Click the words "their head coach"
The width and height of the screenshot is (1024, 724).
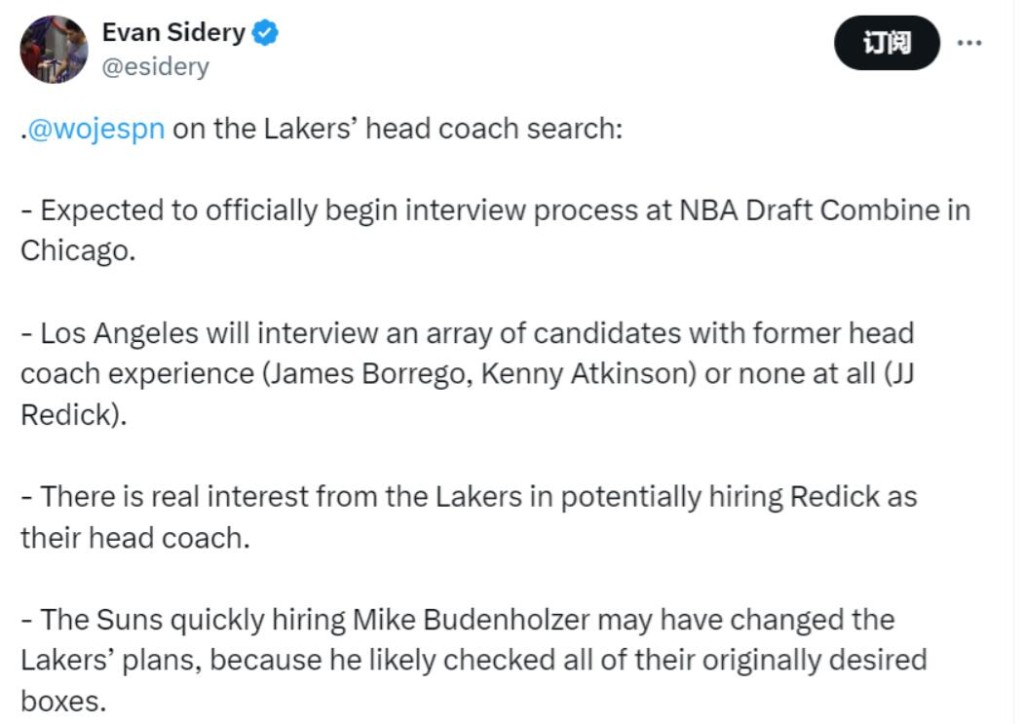pyautogui.click(x=132, y=537)
